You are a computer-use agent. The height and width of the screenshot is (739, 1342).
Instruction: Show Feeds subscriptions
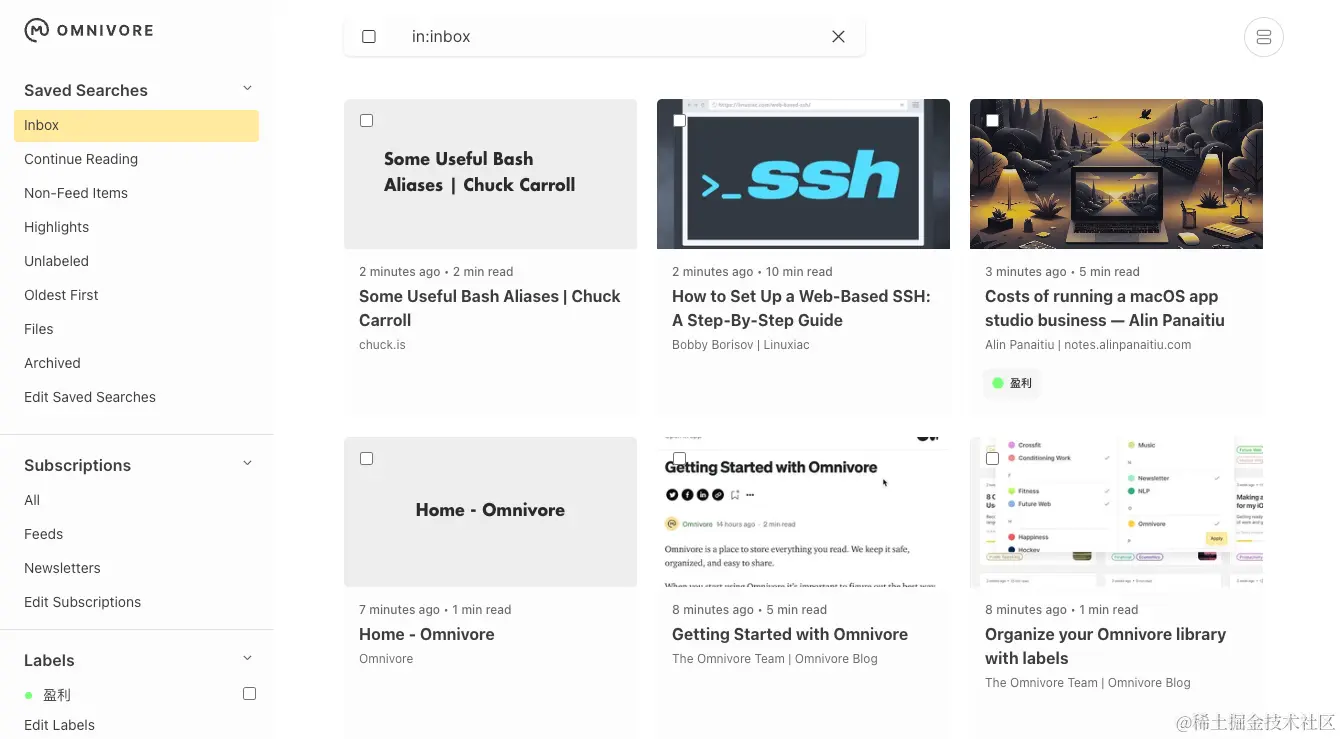click(44, 534)
